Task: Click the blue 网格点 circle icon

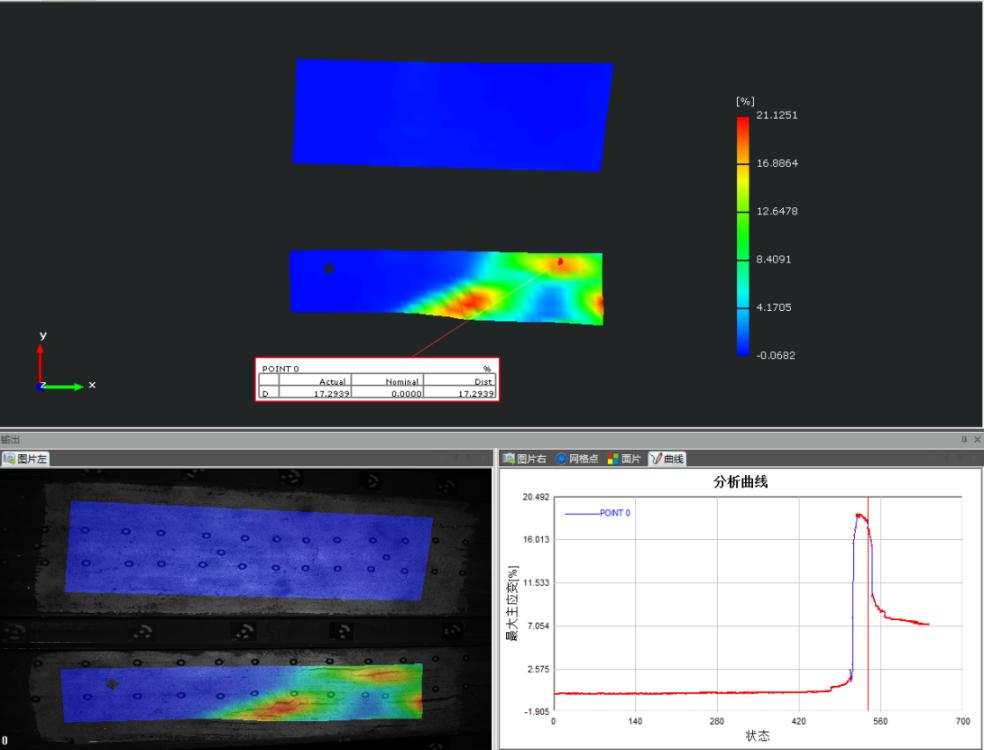Action: pos(561,459)
